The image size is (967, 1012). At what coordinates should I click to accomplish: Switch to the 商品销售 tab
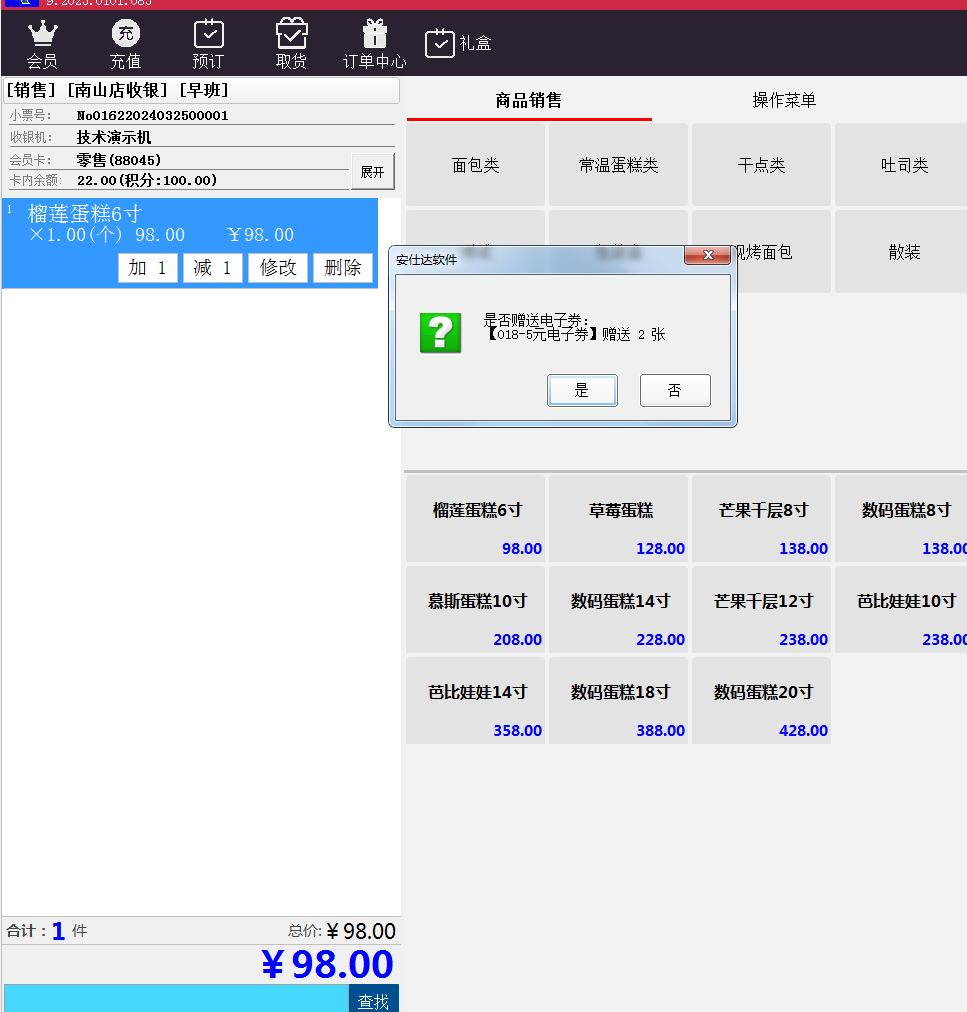[529, 100]
